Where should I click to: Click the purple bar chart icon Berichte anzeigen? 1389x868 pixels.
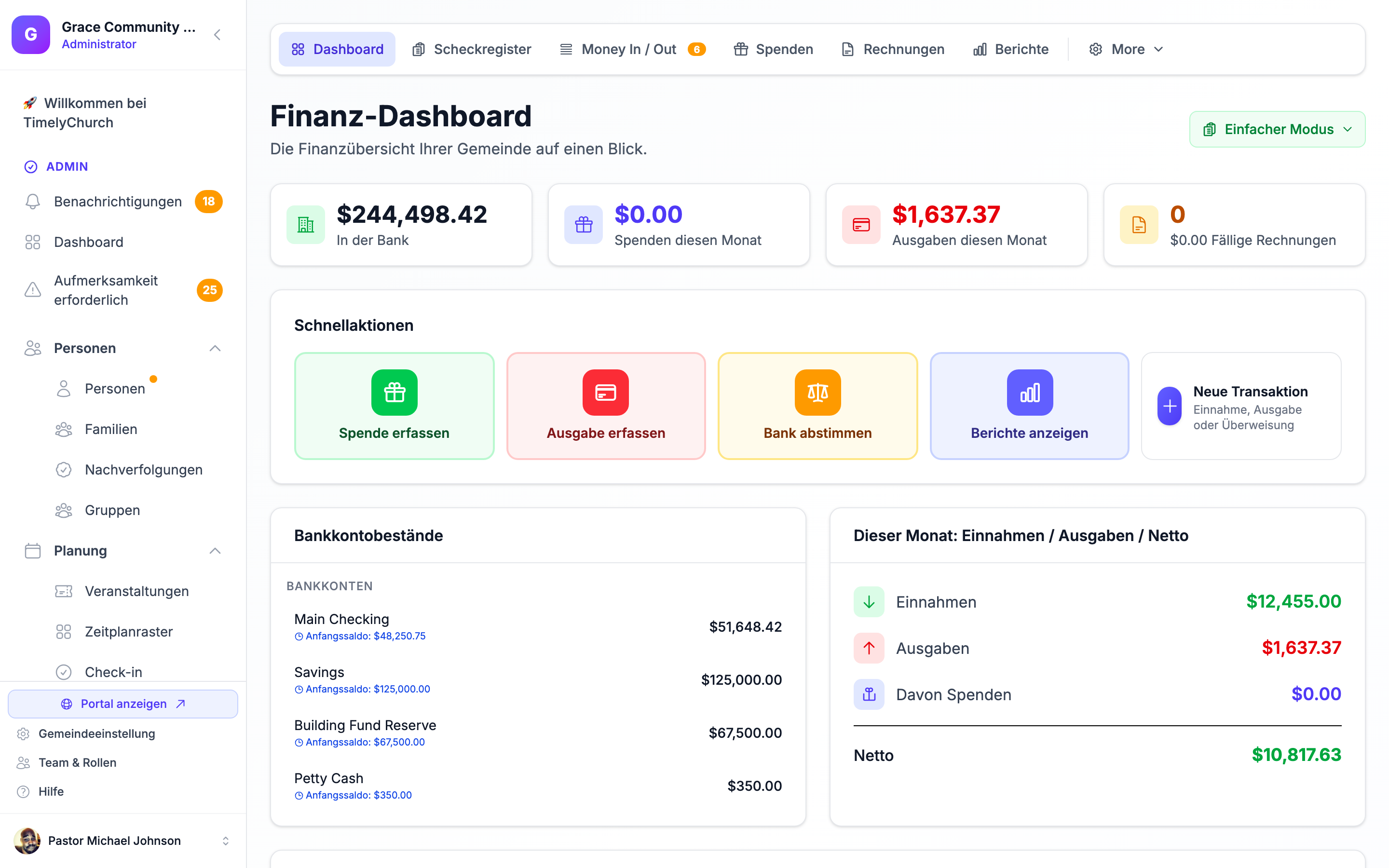coord(1030,392)
